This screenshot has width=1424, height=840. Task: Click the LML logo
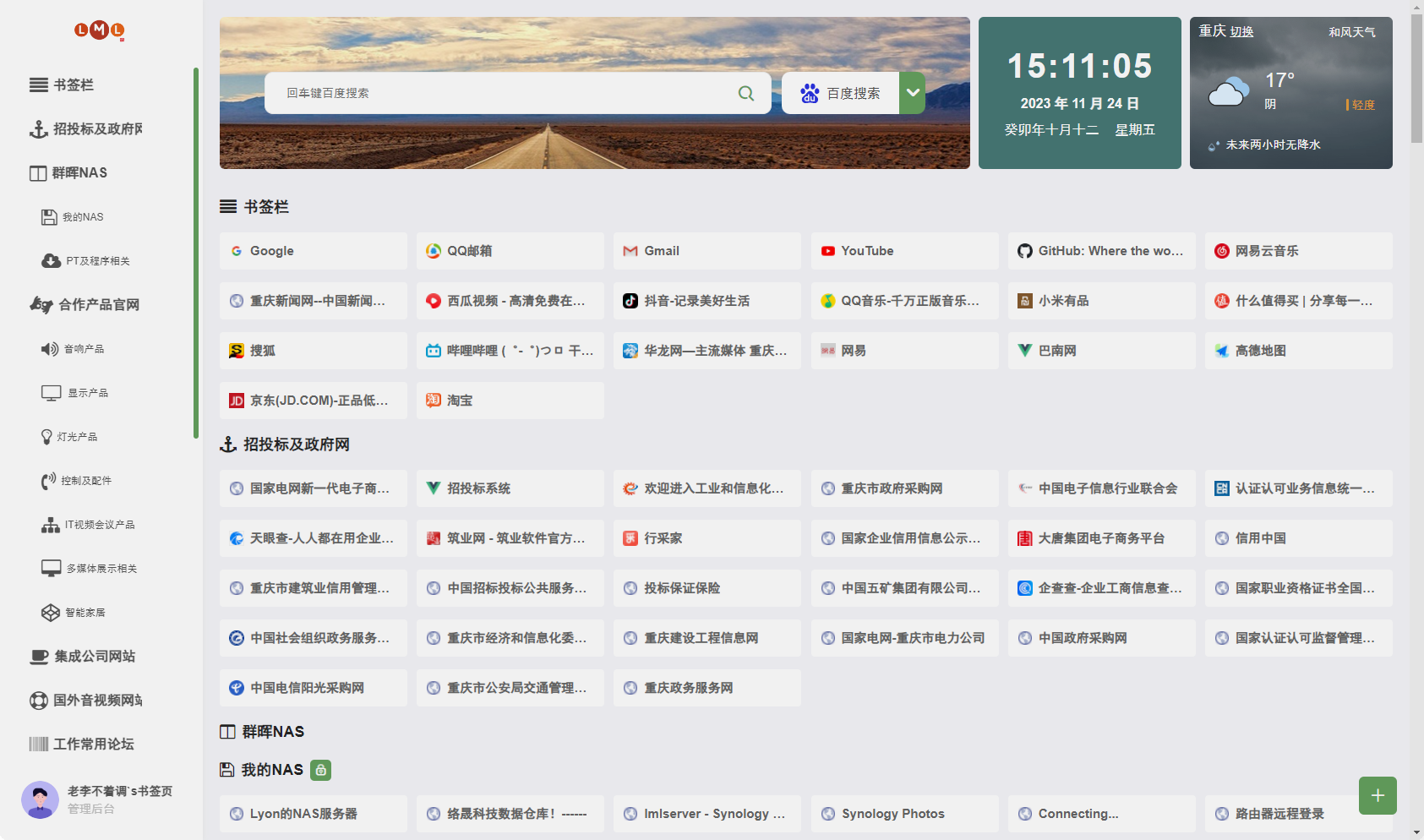(x=100, y=30)
